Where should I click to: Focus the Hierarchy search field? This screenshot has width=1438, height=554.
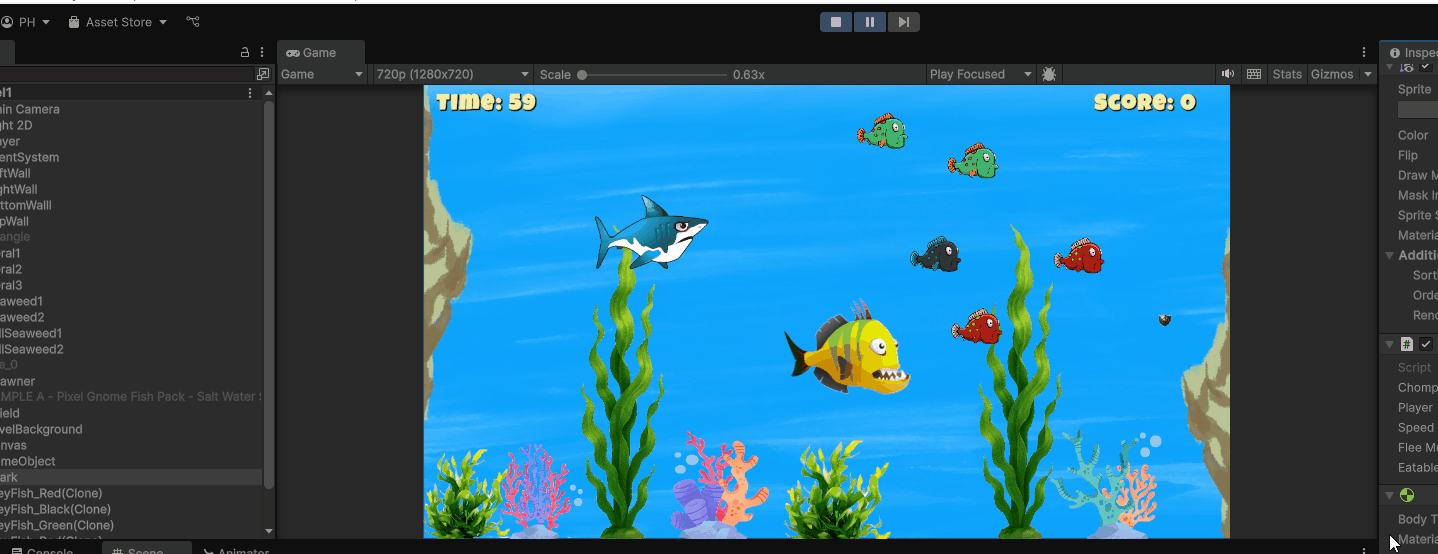[126, 74]
